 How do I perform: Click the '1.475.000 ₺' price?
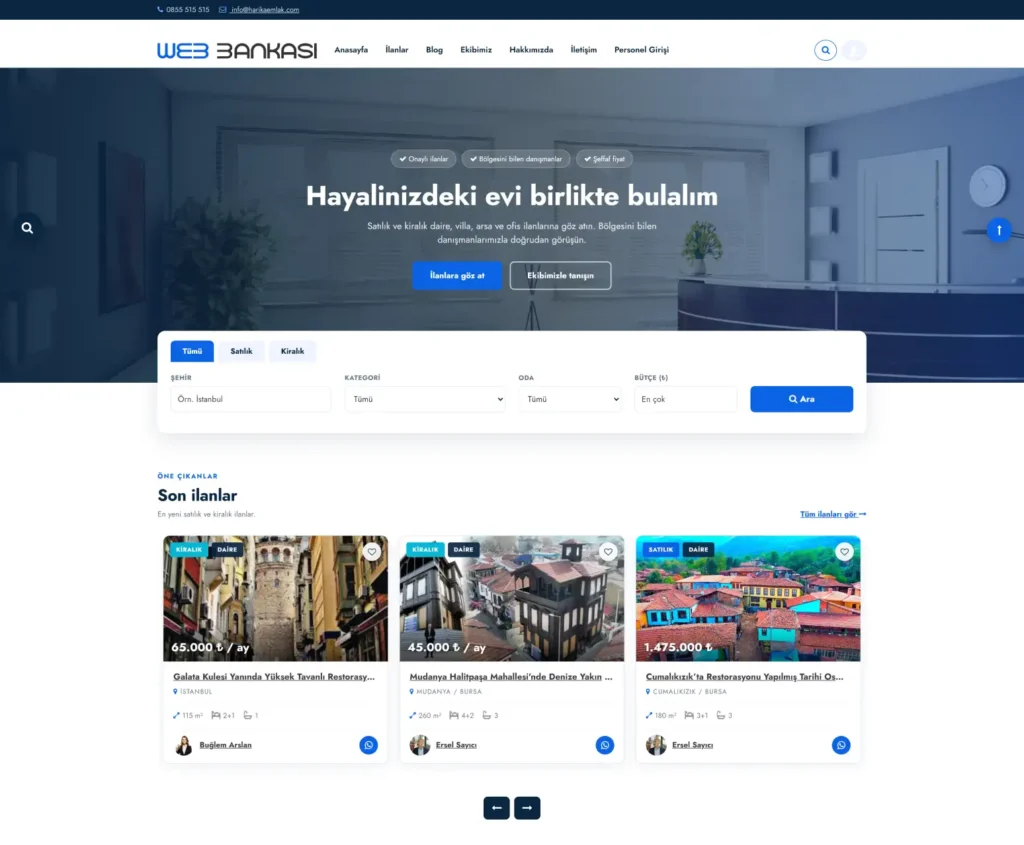pos(678,647)
